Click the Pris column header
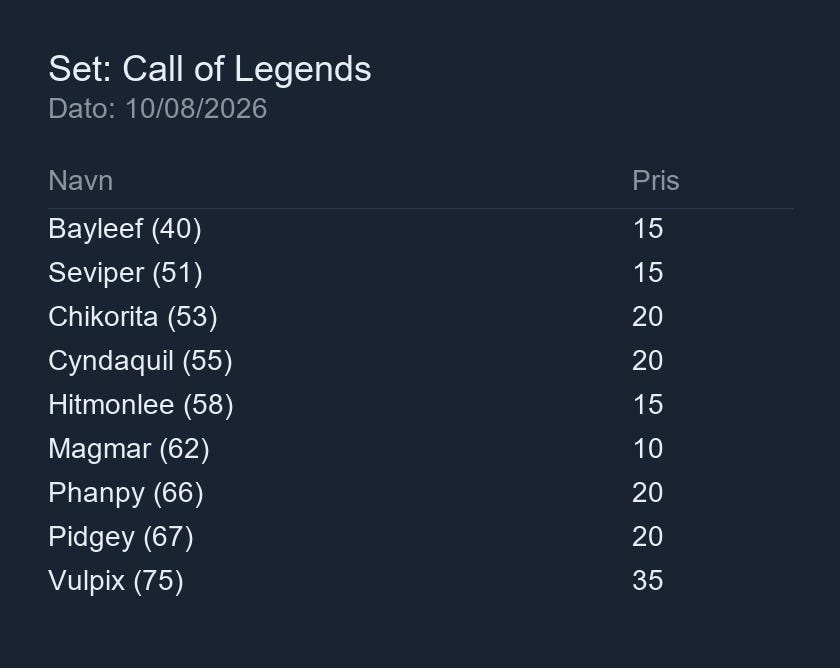The image size is (840, 668). [656, 181]
